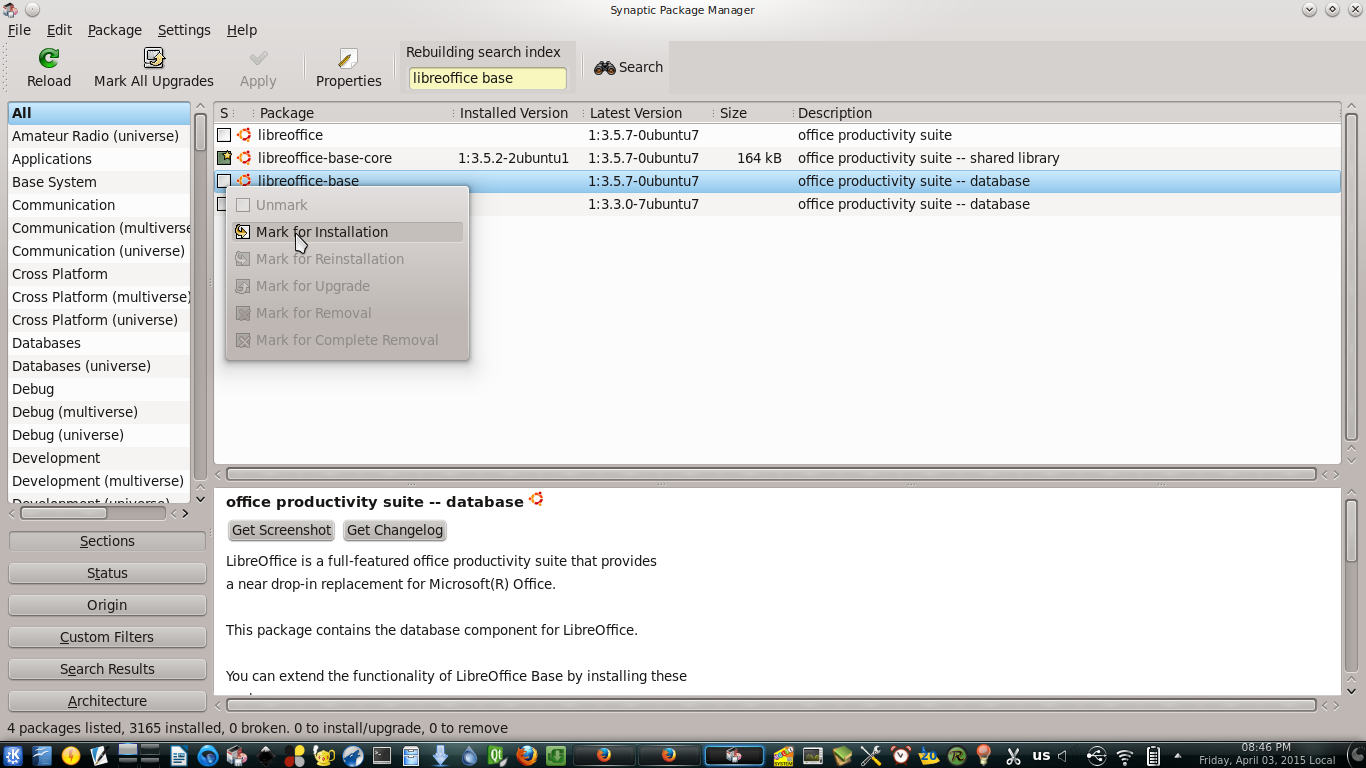
Task: Click Ubuntu logo next to libreoffice package
Action: click(244, 135)
